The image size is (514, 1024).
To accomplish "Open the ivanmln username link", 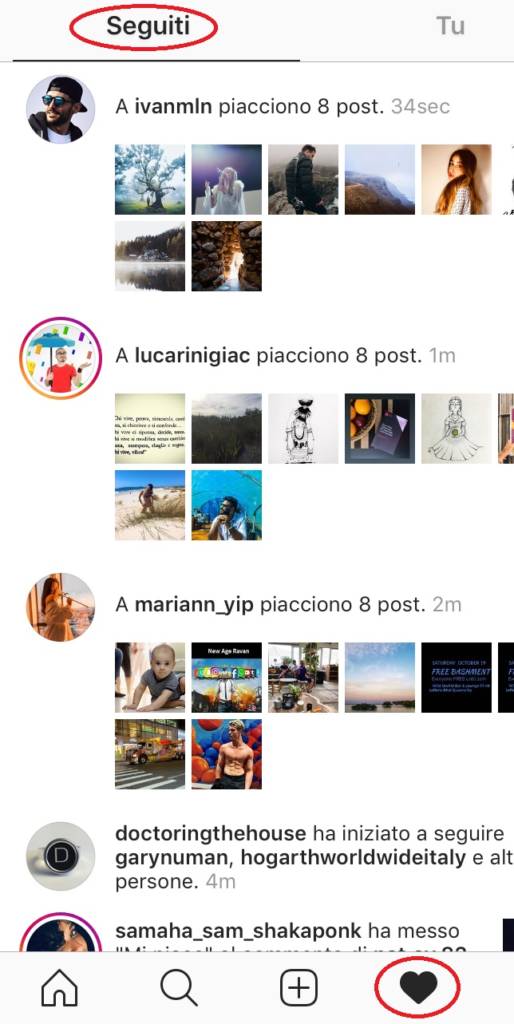I will pyautogui.click(x=173, y=106).
